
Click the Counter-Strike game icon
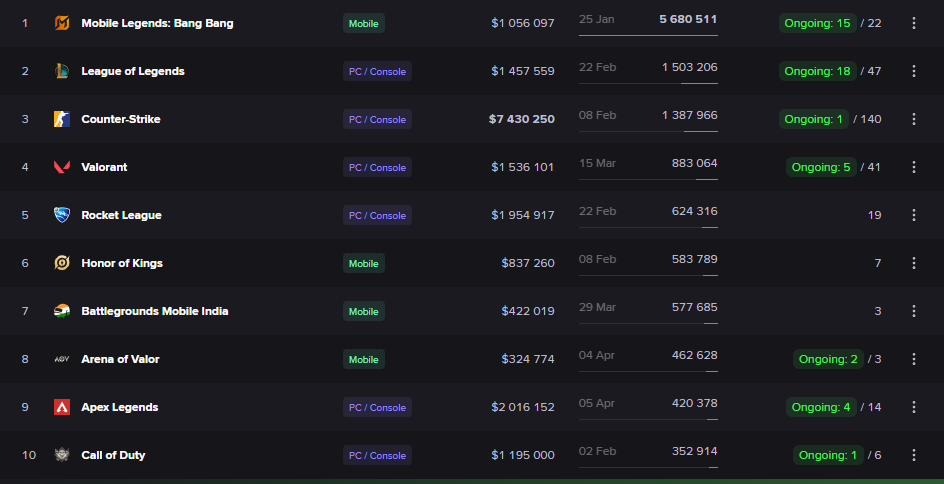[61, 119]
